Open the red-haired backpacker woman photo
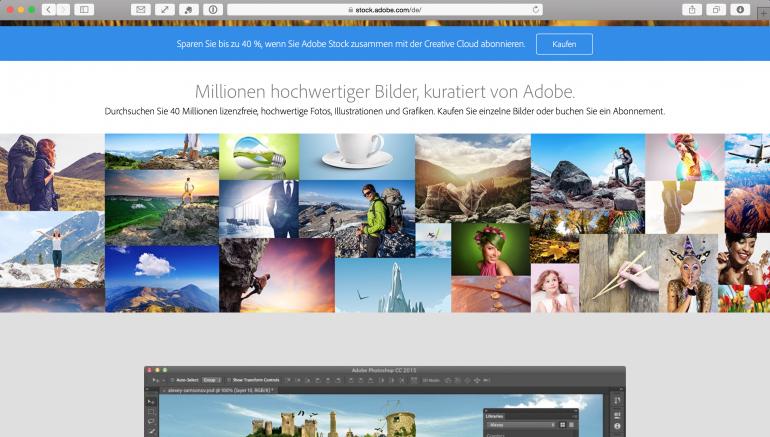Viewport: 770px width, 437px height. [52, 172]
